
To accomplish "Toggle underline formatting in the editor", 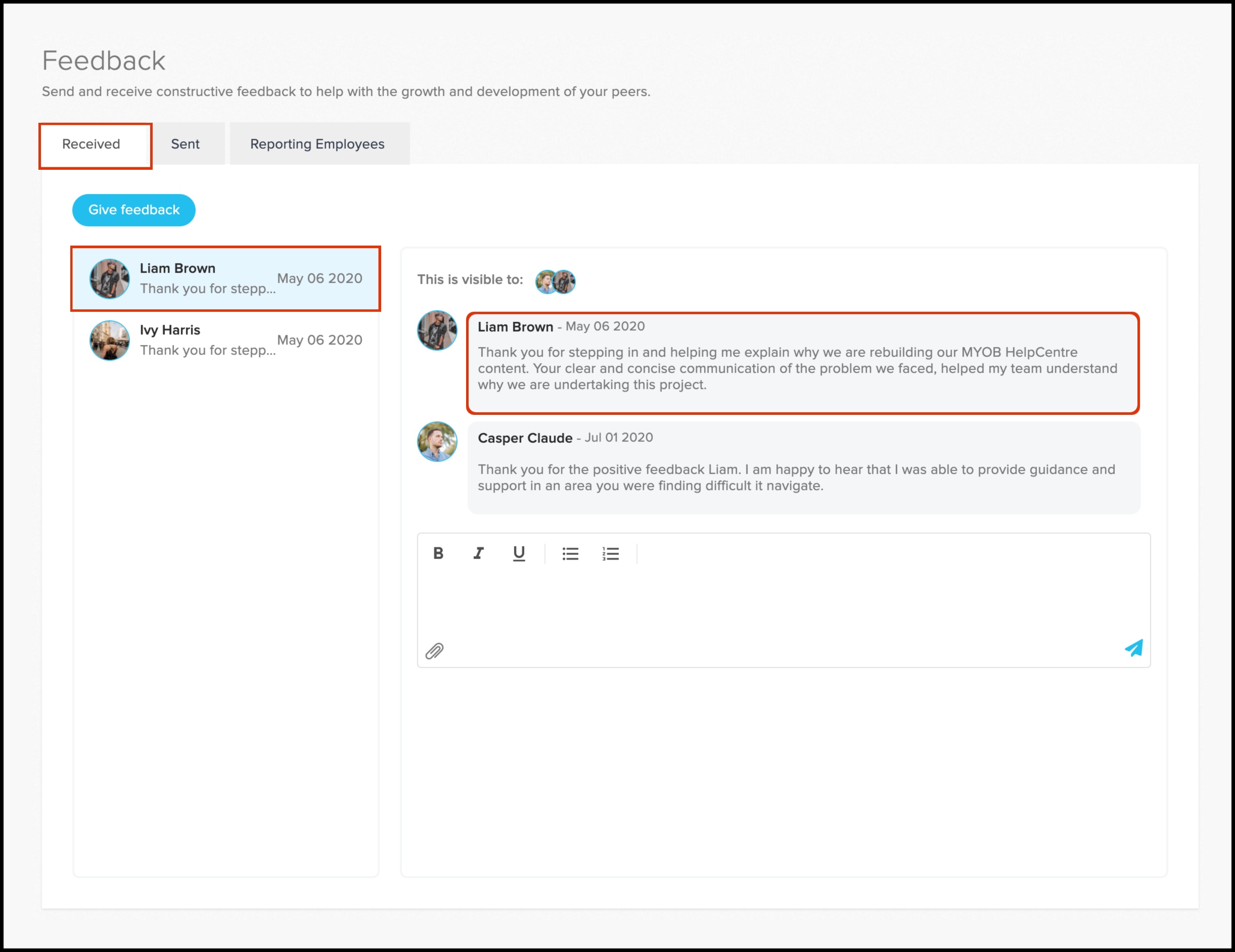I will [x=519, y=553].
